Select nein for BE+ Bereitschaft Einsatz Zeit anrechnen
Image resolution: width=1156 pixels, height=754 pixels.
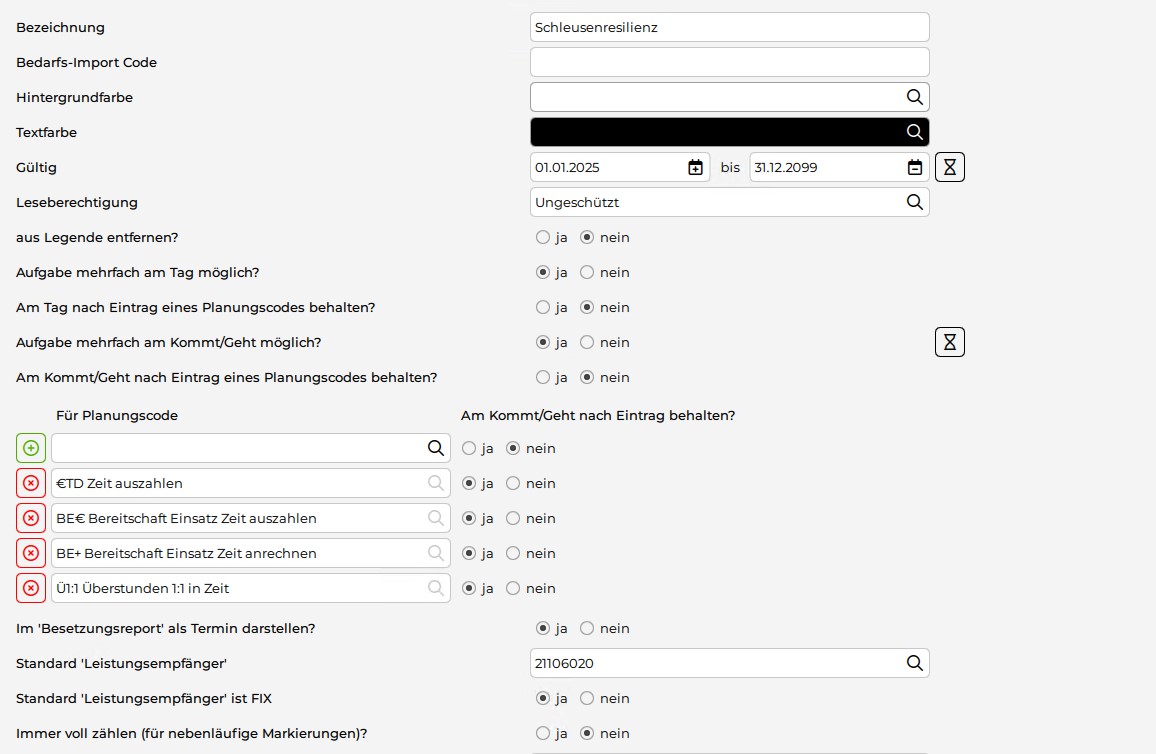[513, 554]
